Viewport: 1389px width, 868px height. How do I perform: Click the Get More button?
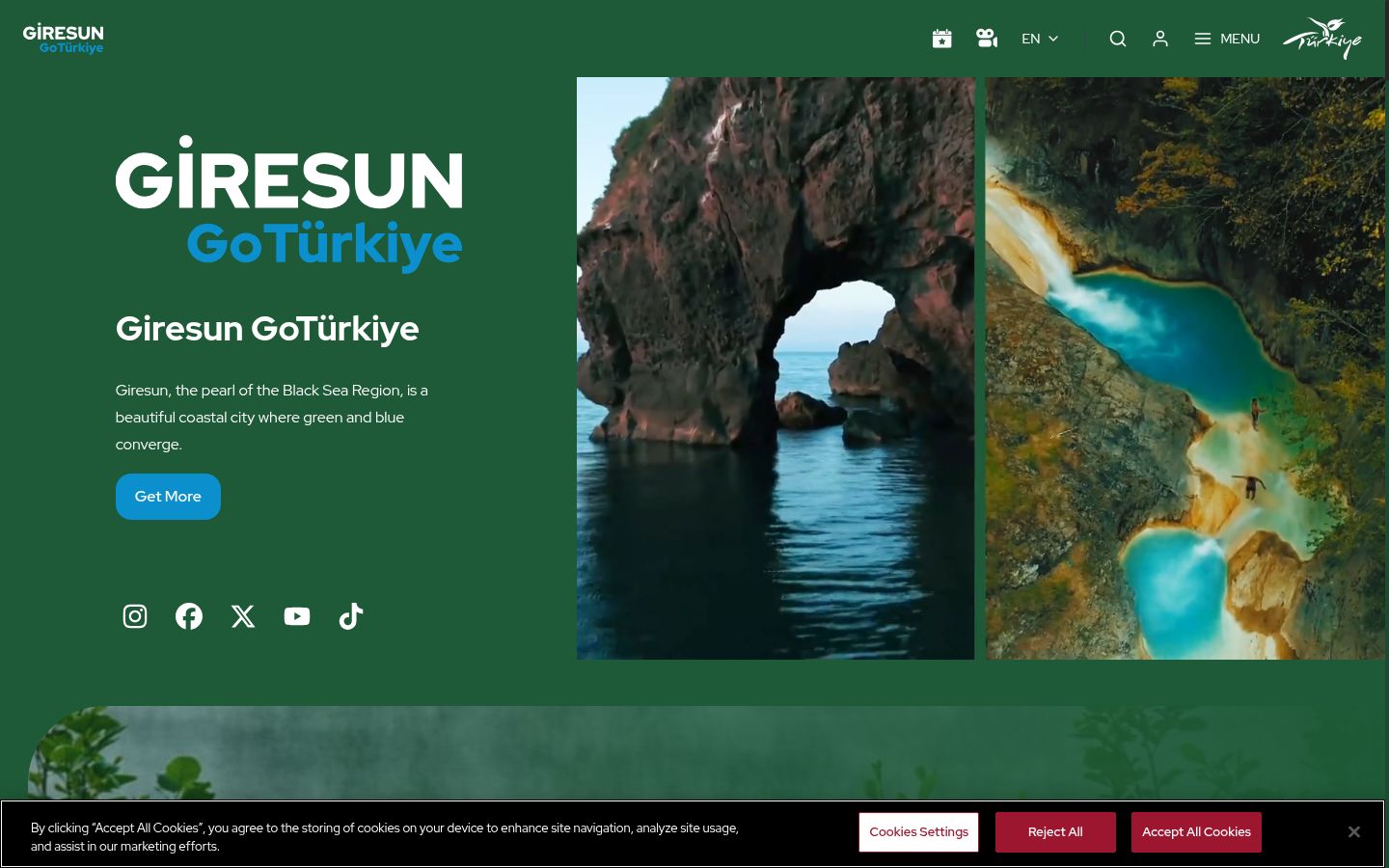(x=168, y=497)
